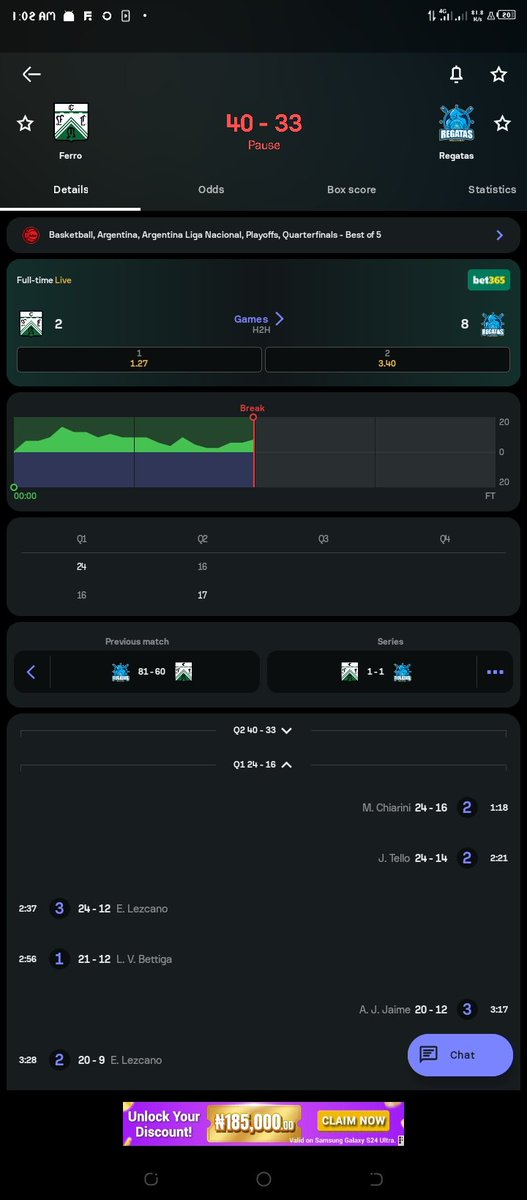The height and width of the screenshot is (1200, 527).
Task: Tap 3-point icon at 2:37
Action: point(59,909)
